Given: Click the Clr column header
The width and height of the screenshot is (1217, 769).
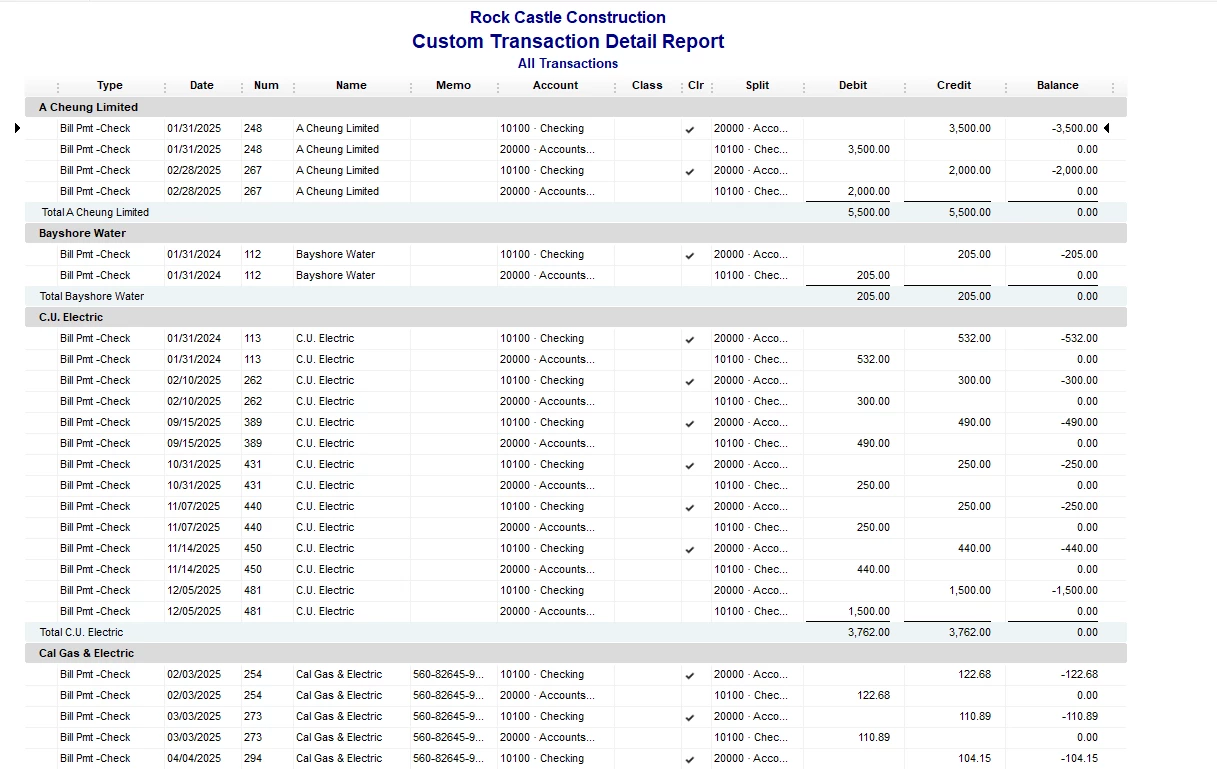Looking at the screenshot, I should [x=695, y=86].
